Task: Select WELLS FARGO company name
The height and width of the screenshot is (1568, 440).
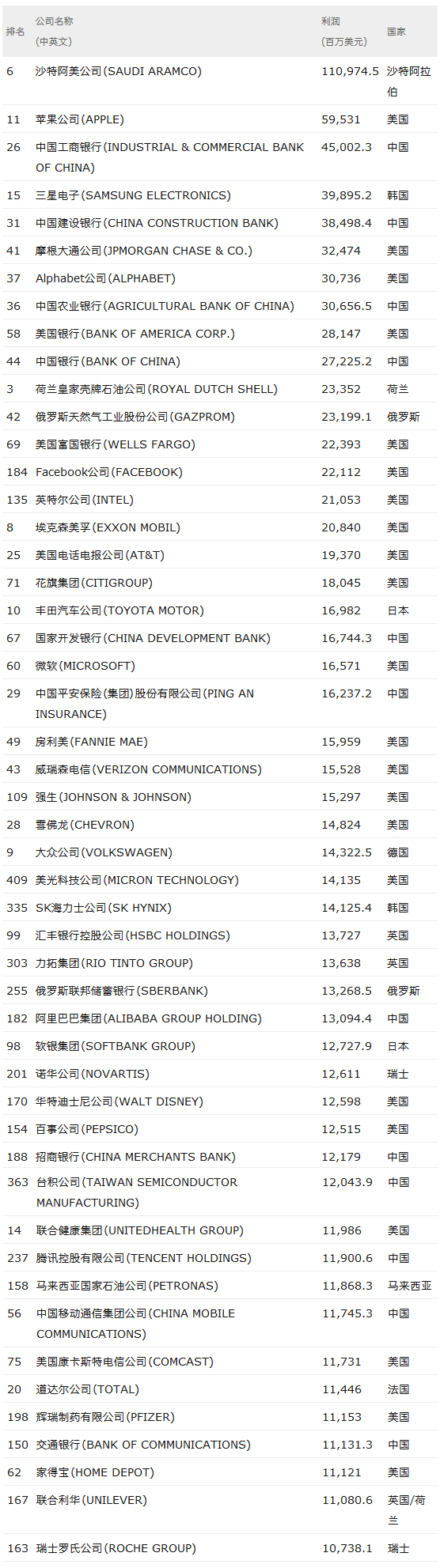Action: tap(116, 444)
